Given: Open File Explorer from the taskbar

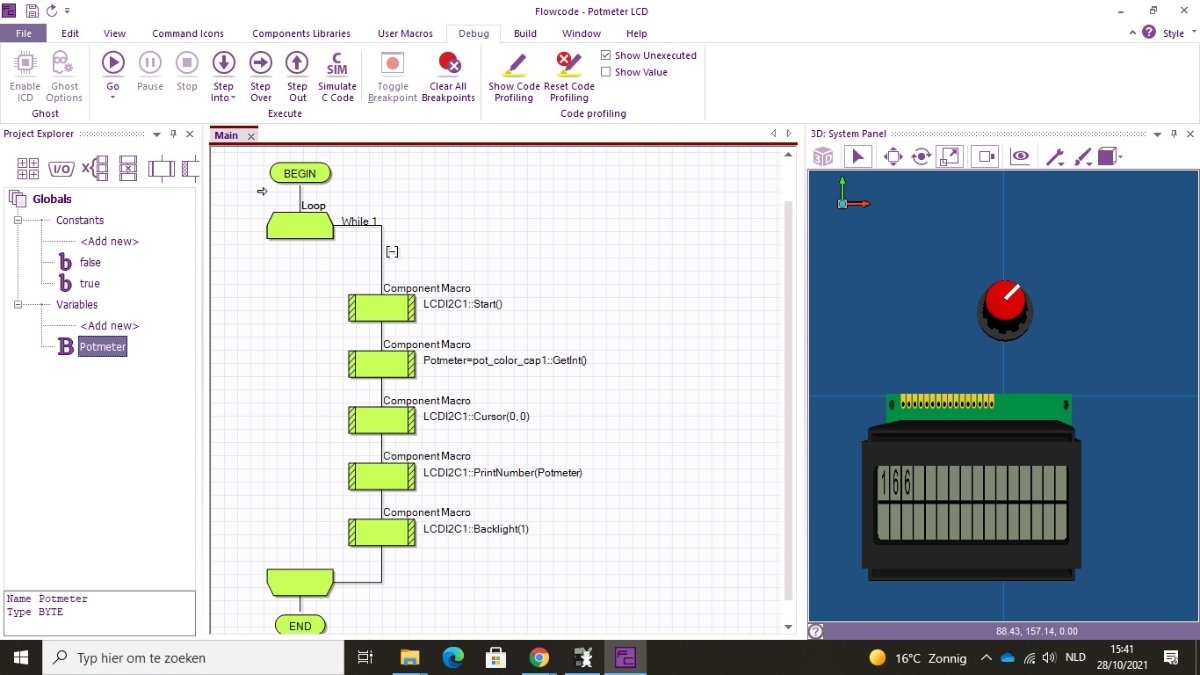Looking at the screenshot, I should (410, 657).
